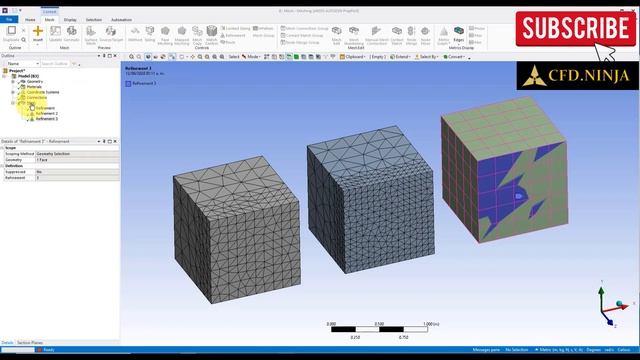Select the Match Control icon
Image resolution: width=640 pixels, height=360 pixels.
[x=211, y=32]
